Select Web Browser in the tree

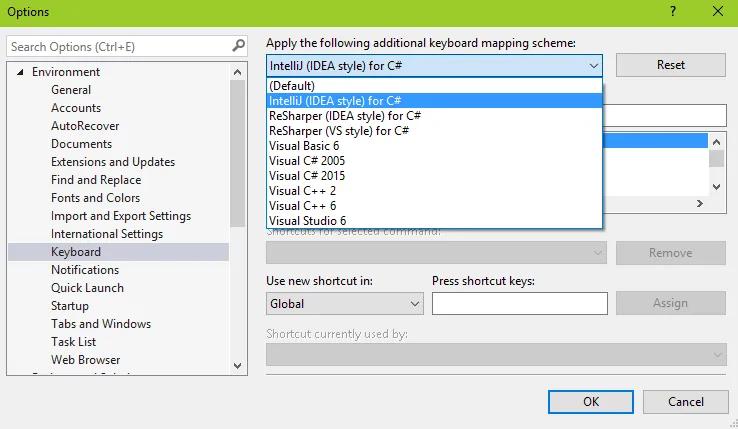click(85, 360)
